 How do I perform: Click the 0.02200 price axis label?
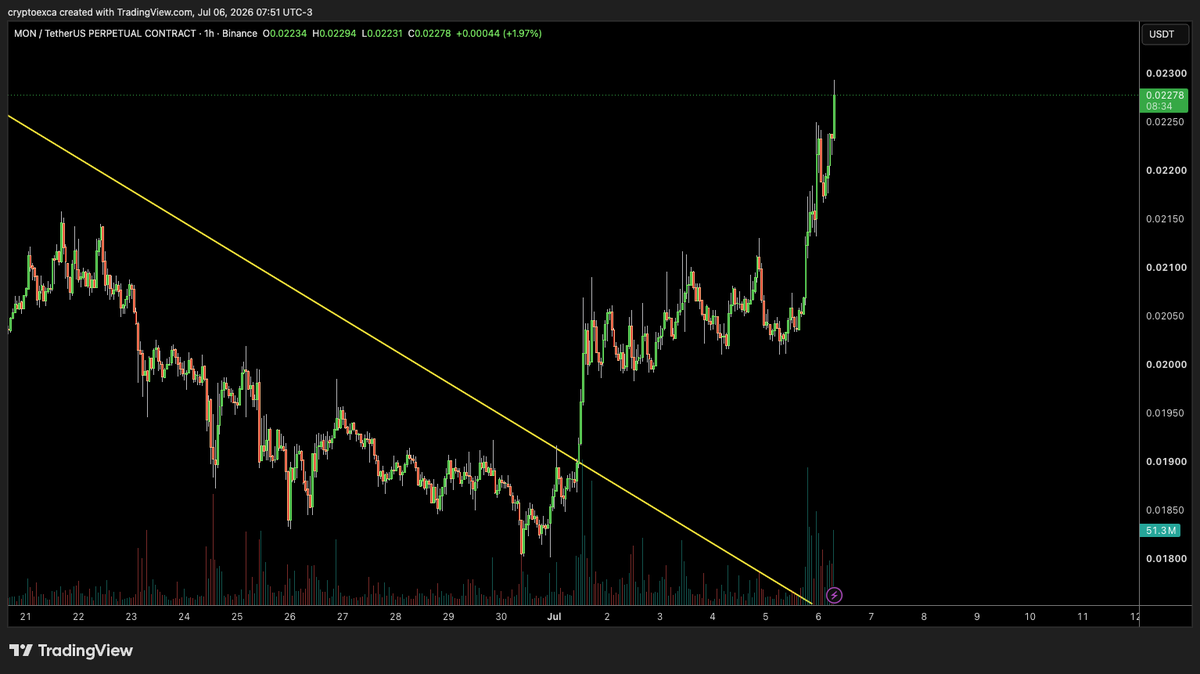click(1166, 170)
